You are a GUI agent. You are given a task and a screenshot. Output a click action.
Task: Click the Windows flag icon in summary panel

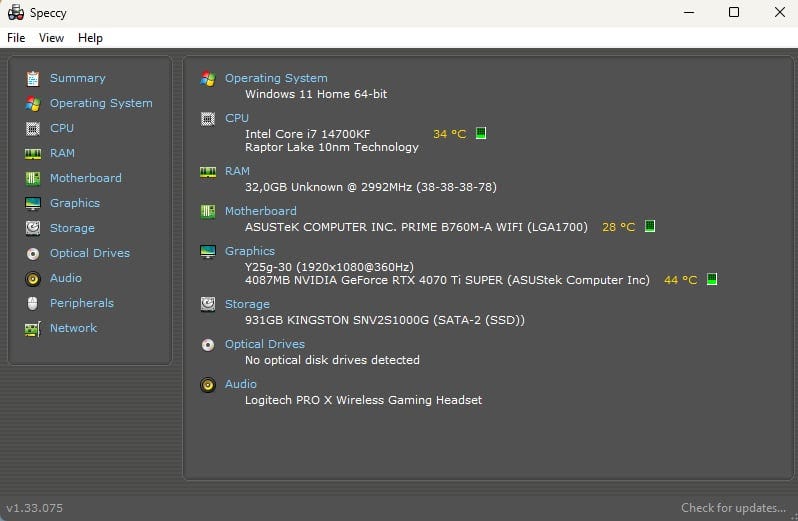click(208, 78)
